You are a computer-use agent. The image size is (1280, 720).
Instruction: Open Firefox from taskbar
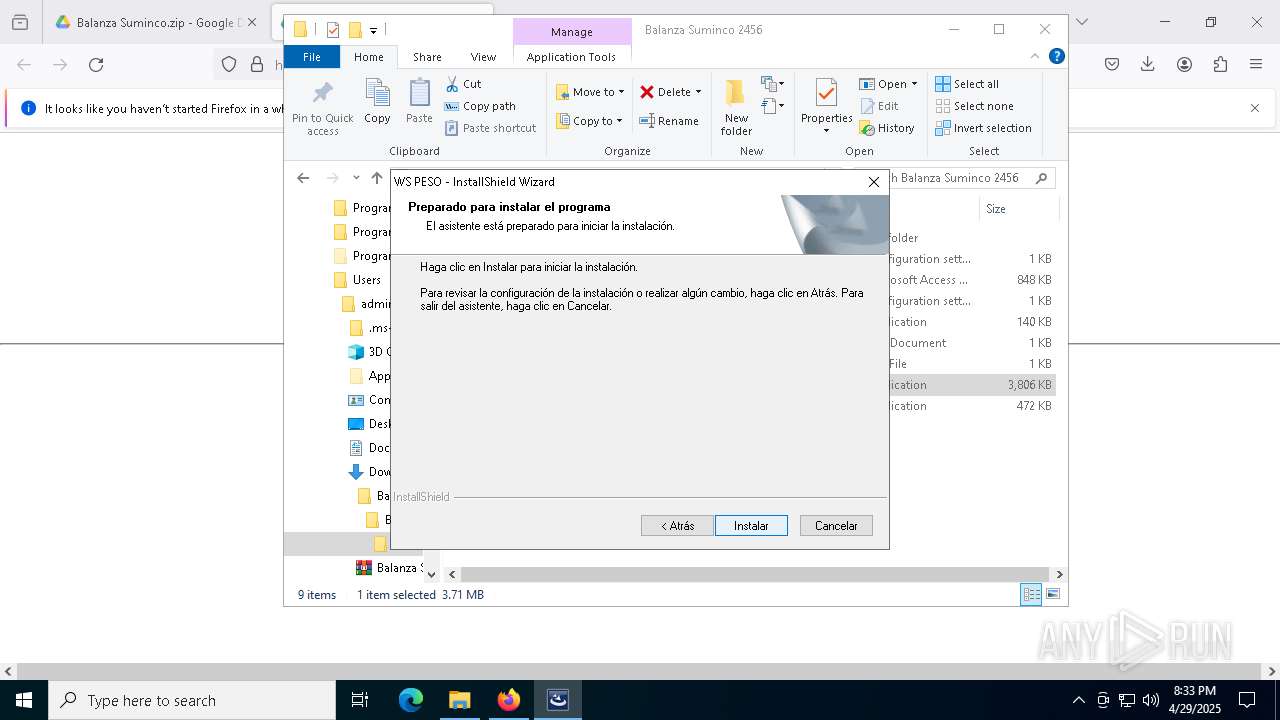509,700
